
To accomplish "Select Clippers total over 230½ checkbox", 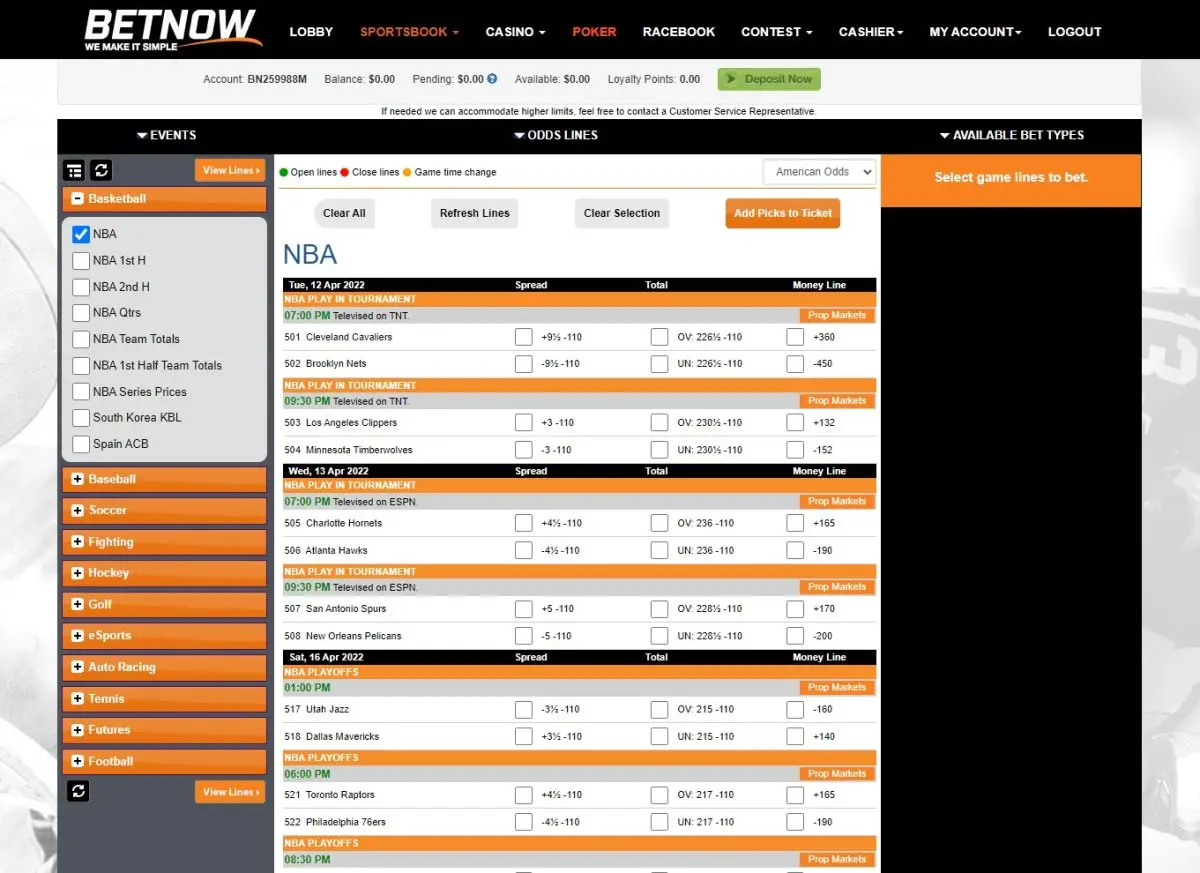I will tap(659, 423).
